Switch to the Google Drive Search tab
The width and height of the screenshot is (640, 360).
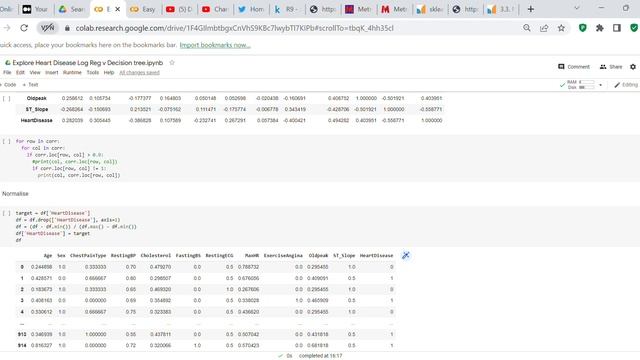coord(71,9)
